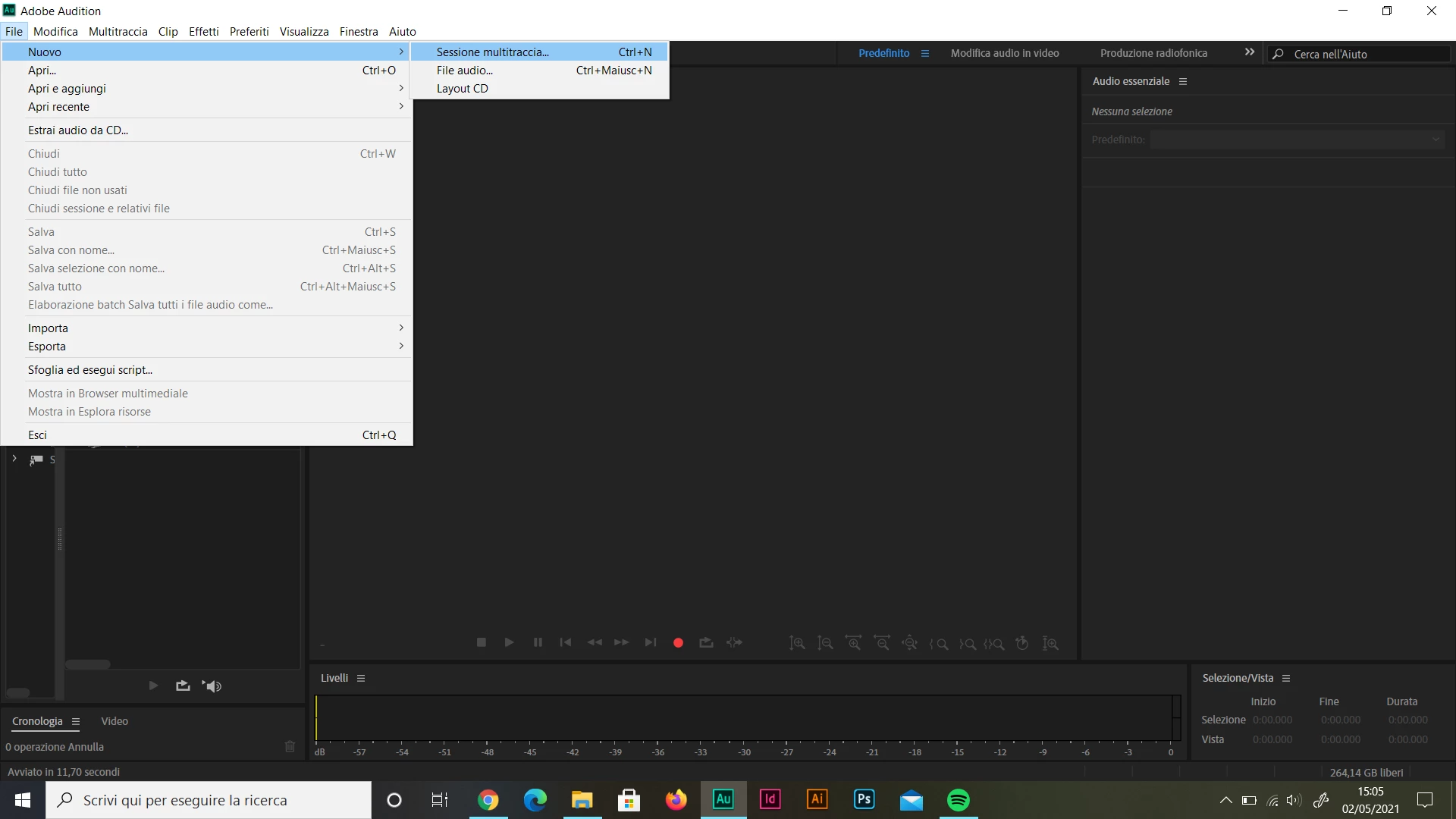Click the zoom in amplitude icon

tap(797, 644)
